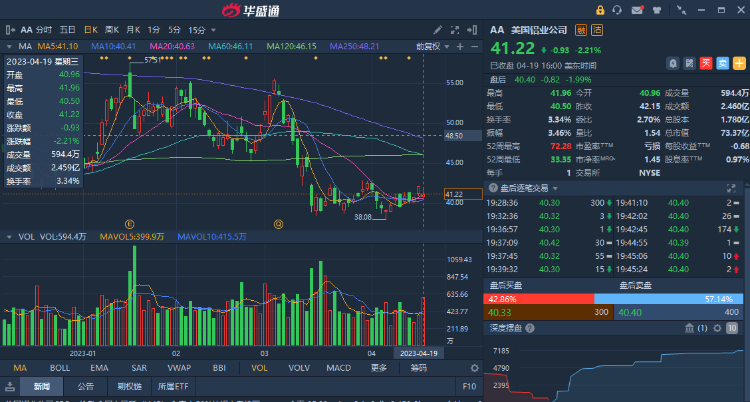Open the 深度摆盘 settings gear
Image resolution: width=750 pixels, height=402 pixels.
[717, 328]
